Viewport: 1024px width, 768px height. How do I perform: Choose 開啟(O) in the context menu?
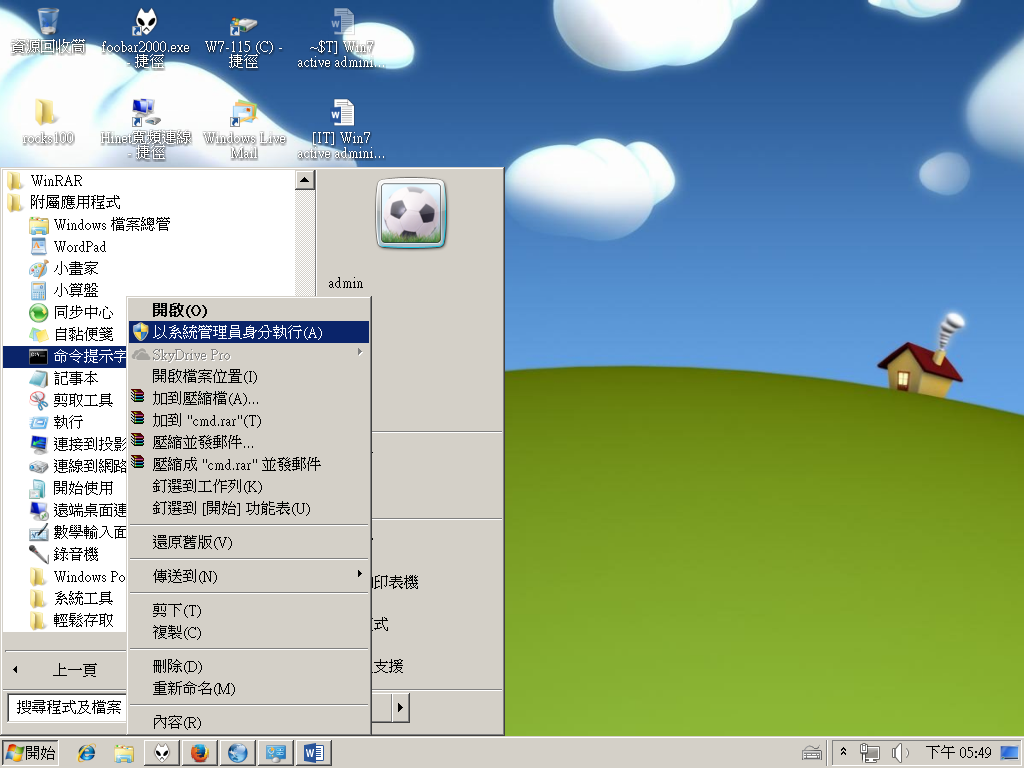click(249, 310)
